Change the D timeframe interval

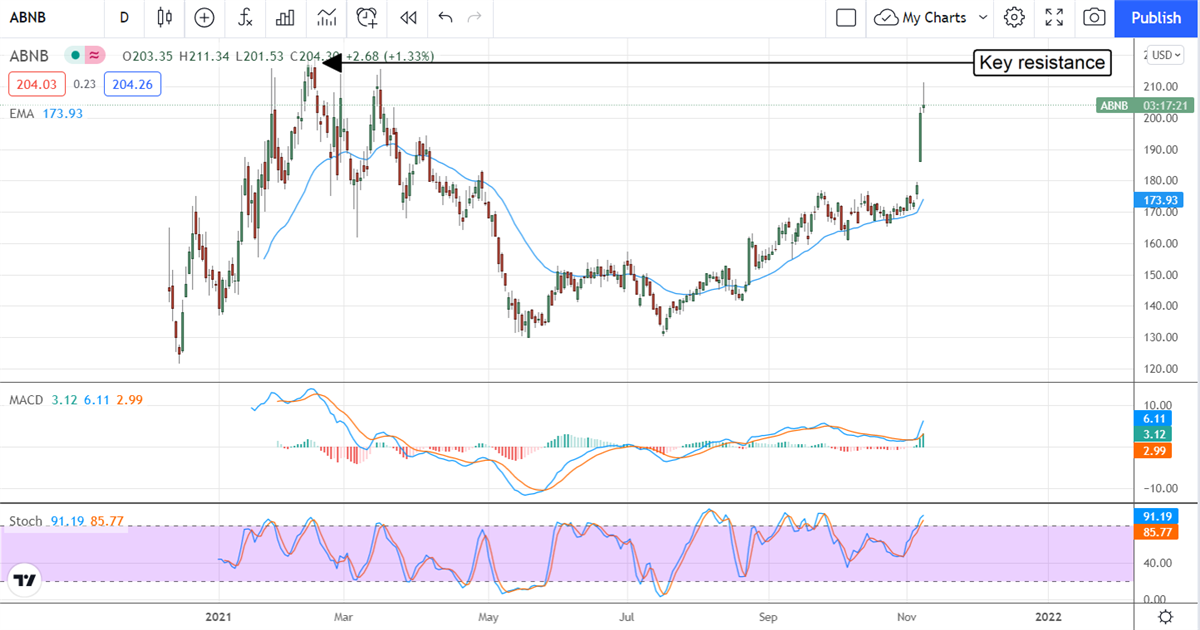coord(124,17)
